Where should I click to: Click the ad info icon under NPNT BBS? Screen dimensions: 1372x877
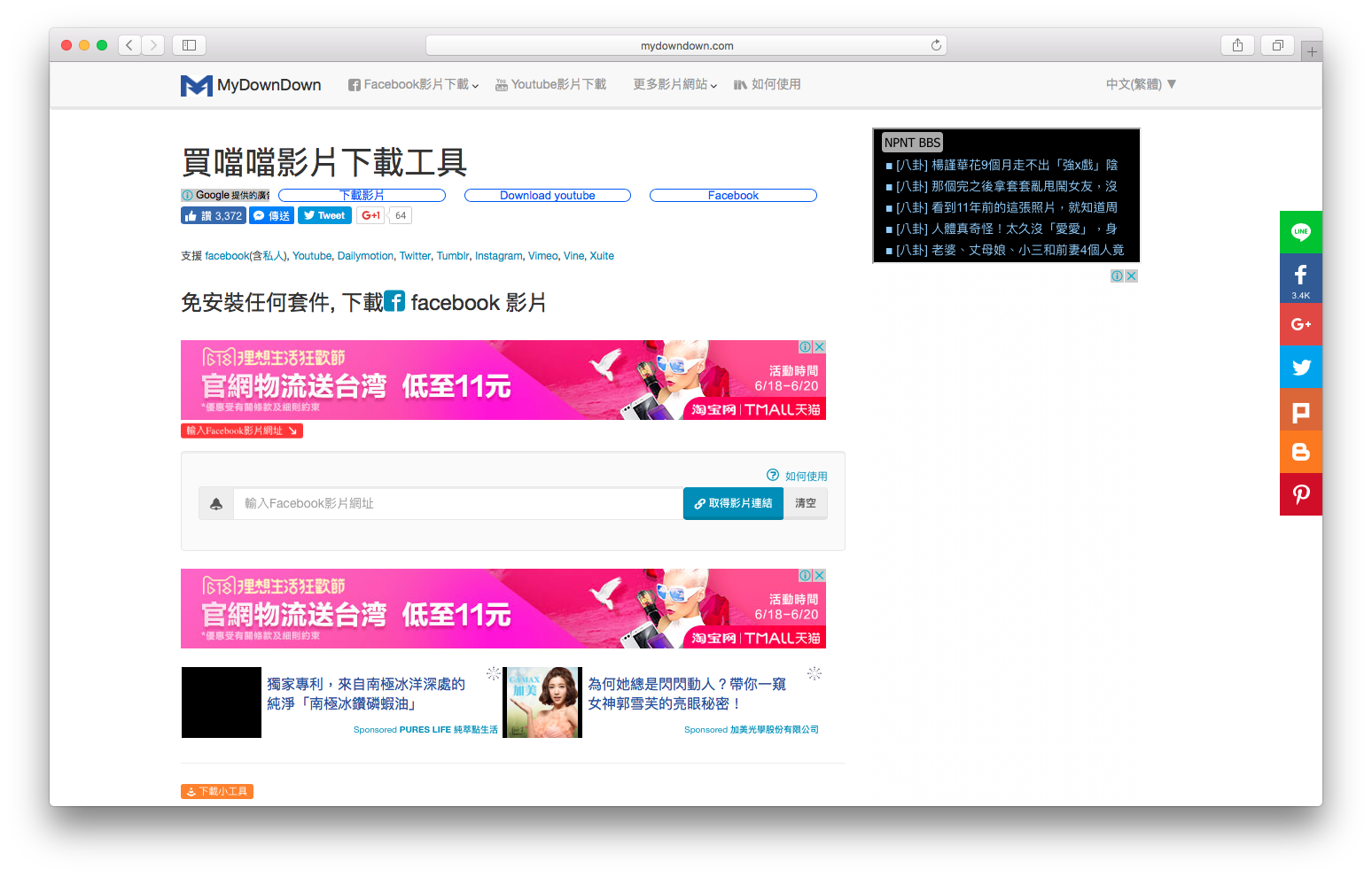(x=1118, y=276)
